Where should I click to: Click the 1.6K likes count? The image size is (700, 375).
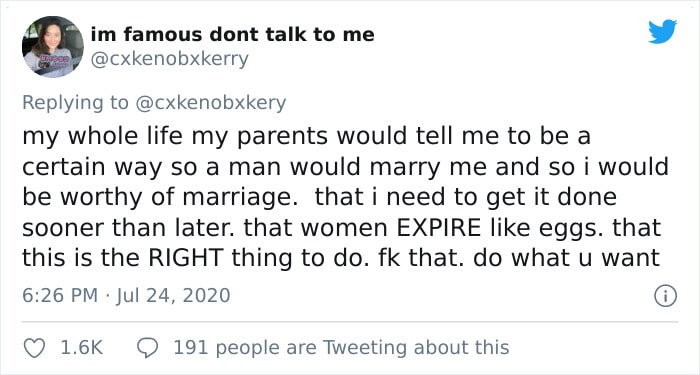tap(81, 347)
